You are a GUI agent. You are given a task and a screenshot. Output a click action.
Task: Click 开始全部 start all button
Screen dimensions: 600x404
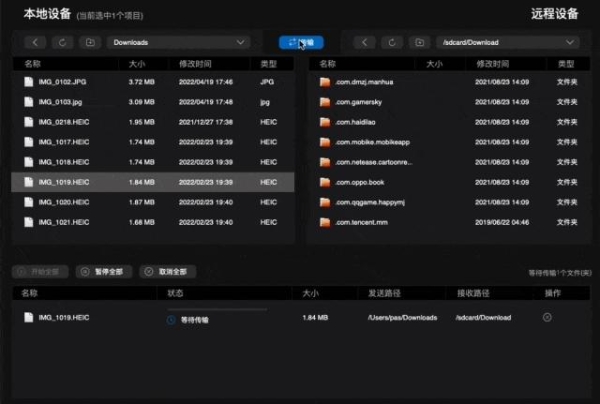[x=40, y=272]
